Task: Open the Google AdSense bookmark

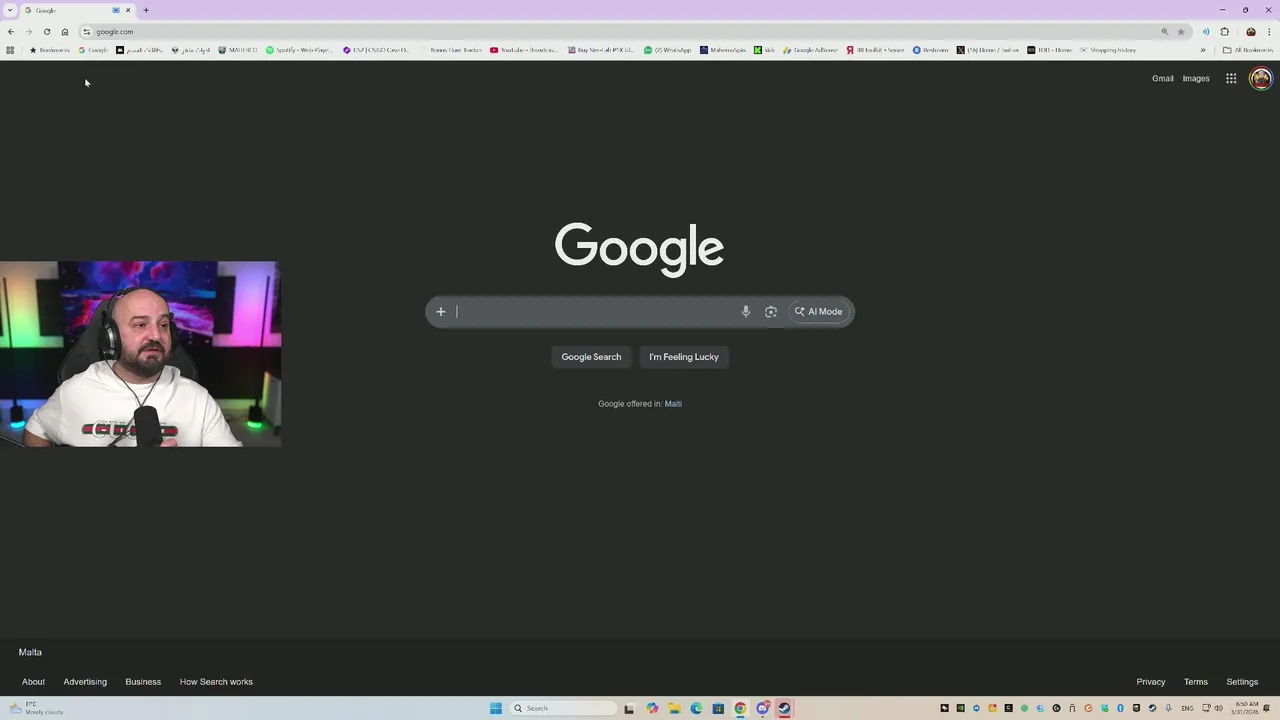Action: [x=810, y=50]
